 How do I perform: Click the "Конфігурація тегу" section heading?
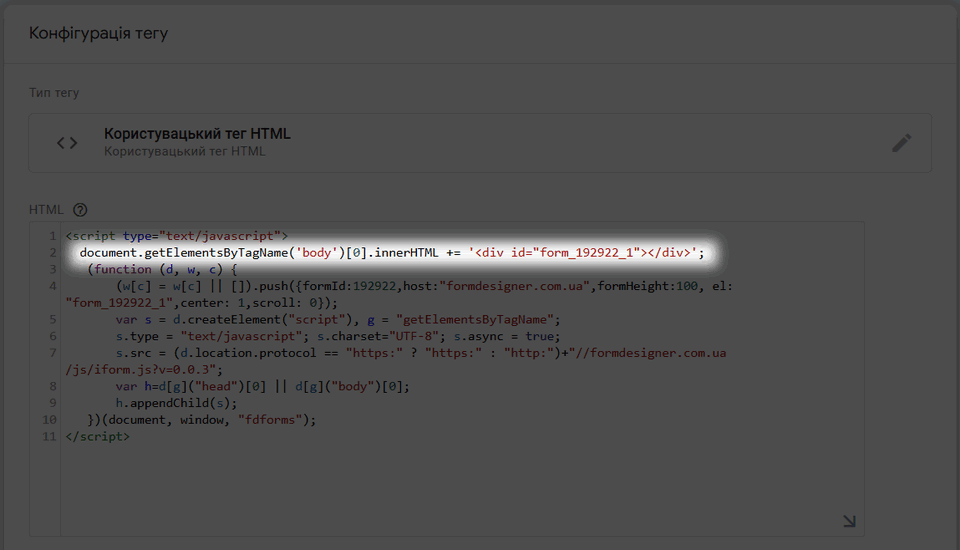pos(98,33)
